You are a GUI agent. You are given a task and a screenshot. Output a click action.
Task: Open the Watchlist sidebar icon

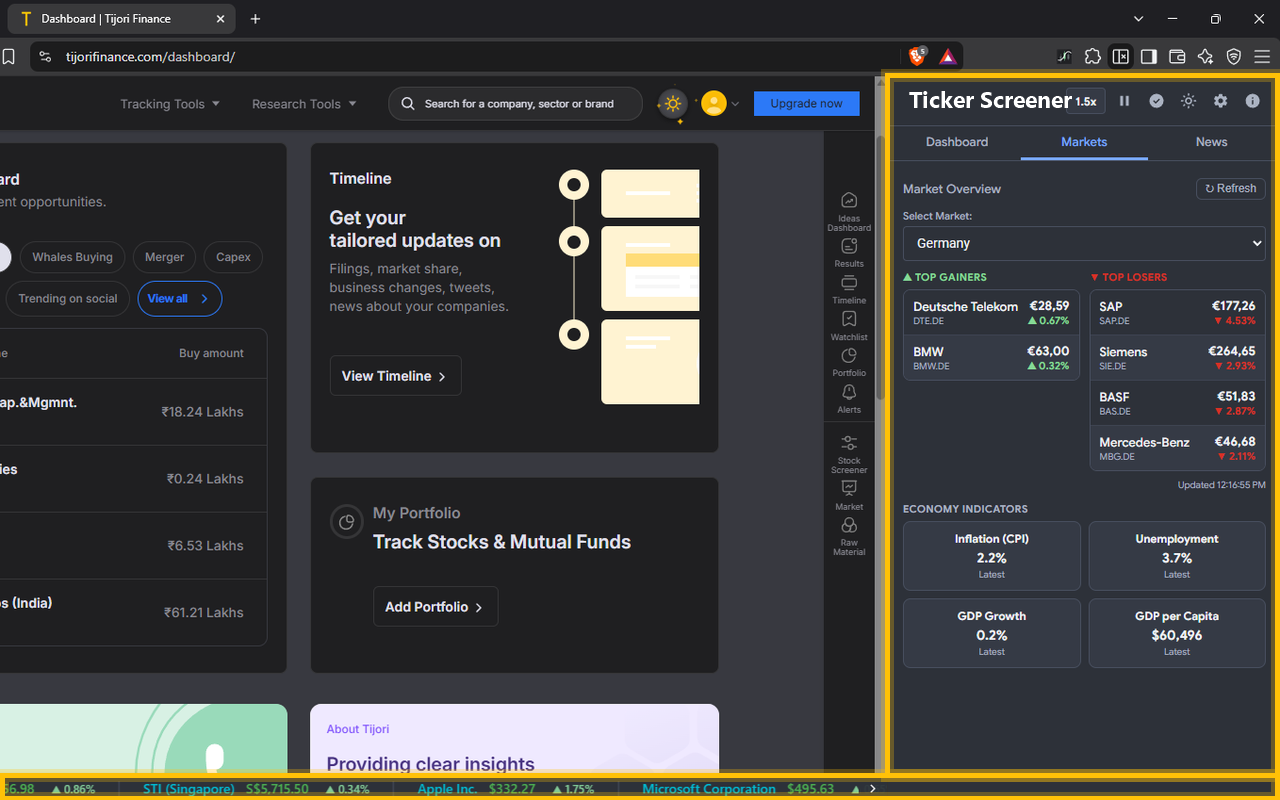[x=849, y=325]
